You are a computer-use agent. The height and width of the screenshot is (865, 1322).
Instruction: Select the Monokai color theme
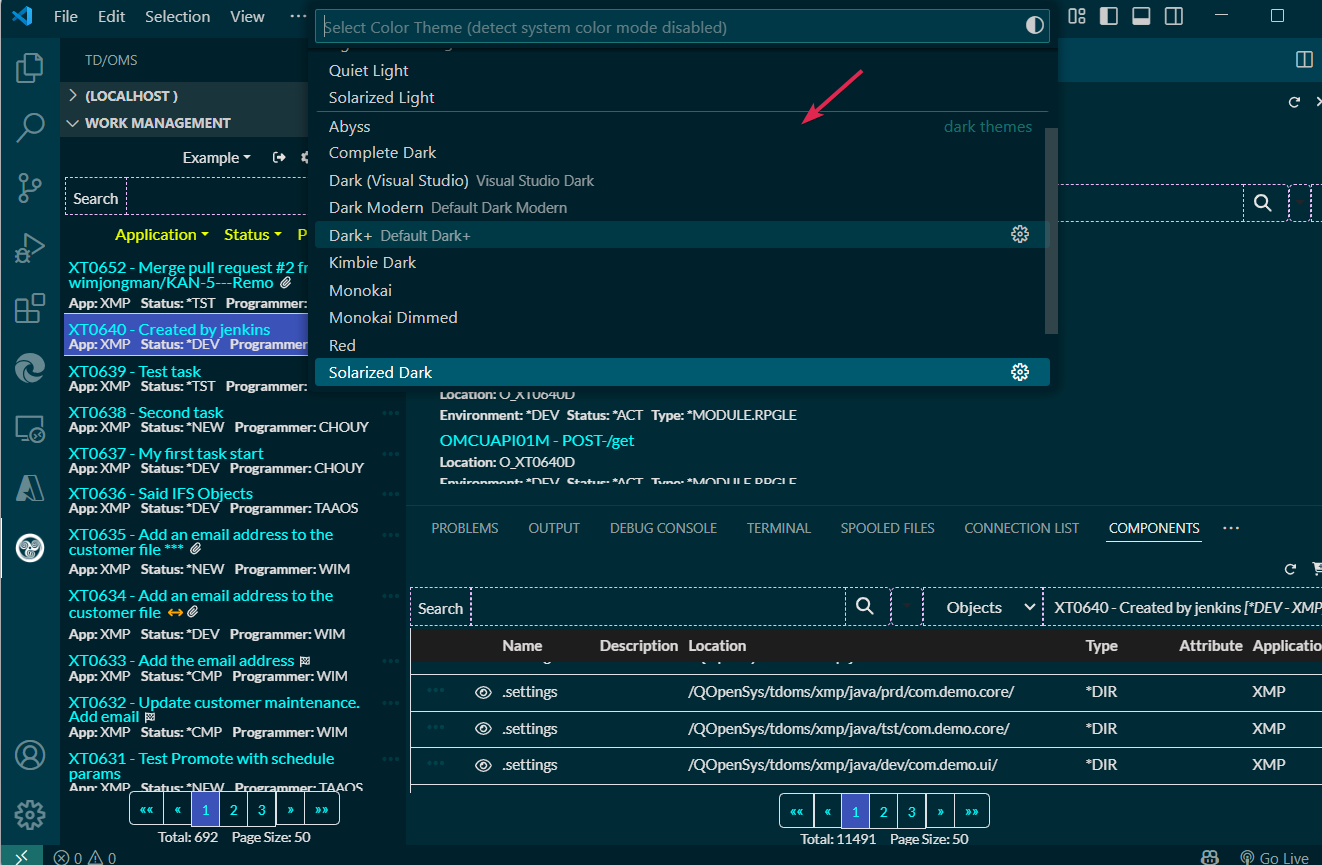pyautogui.click(x=360, y=290)
